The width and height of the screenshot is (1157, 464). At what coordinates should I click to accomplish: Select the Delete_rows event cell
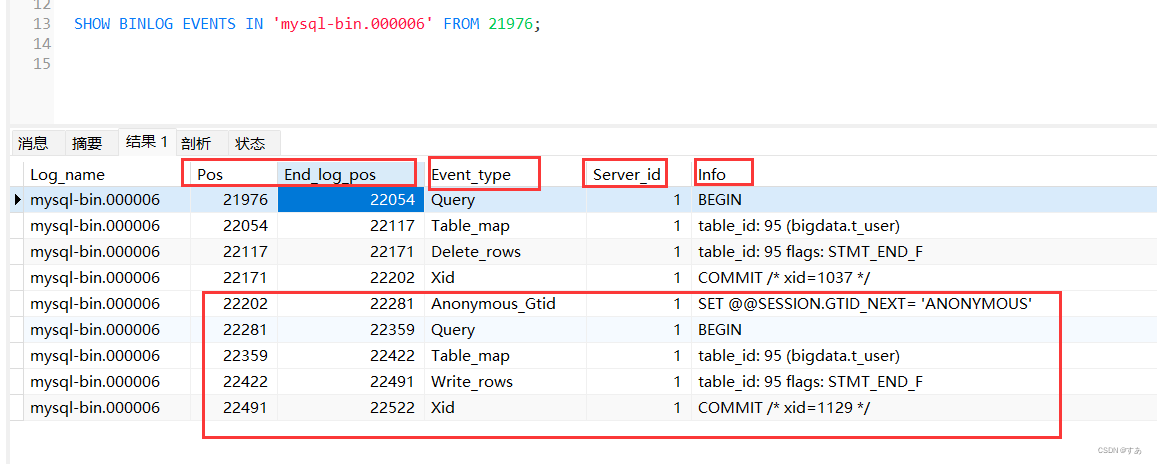[x=505, y=252]
